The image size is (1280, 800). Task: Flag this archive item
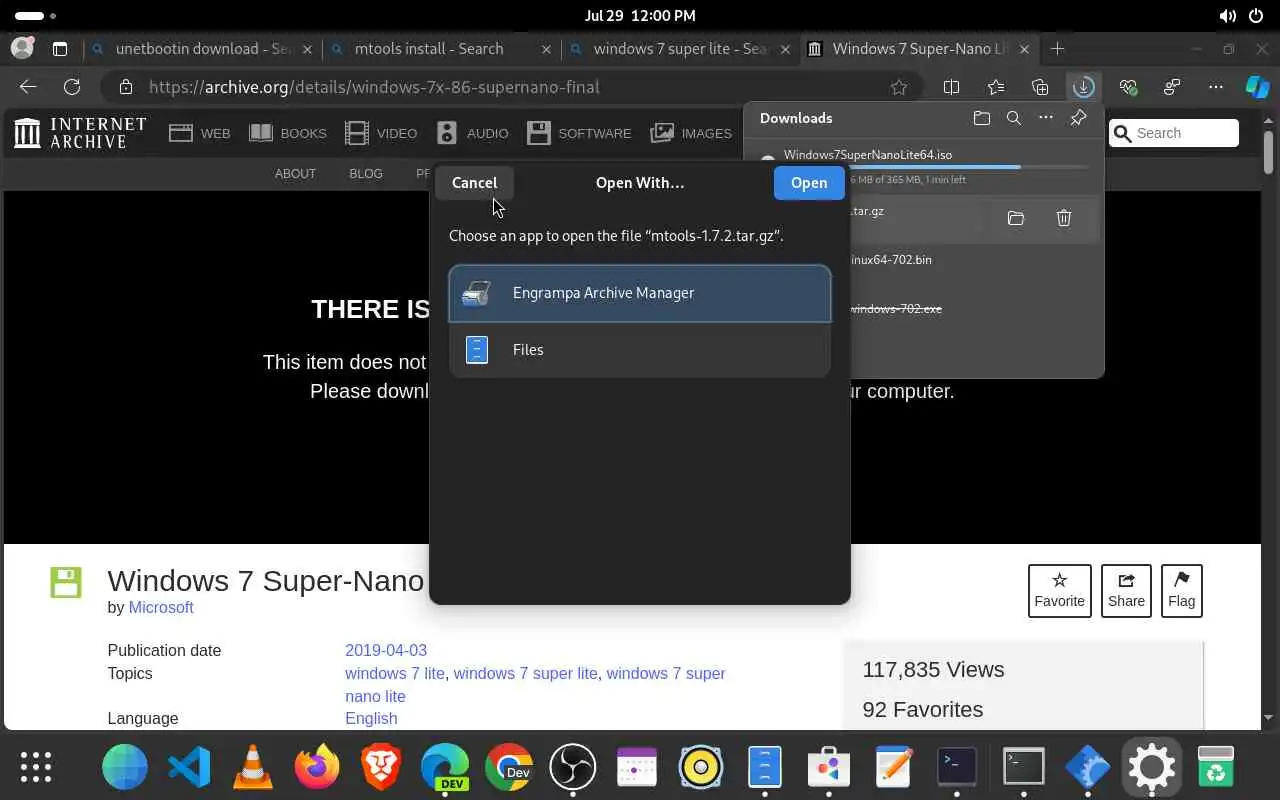(1181, 591)
